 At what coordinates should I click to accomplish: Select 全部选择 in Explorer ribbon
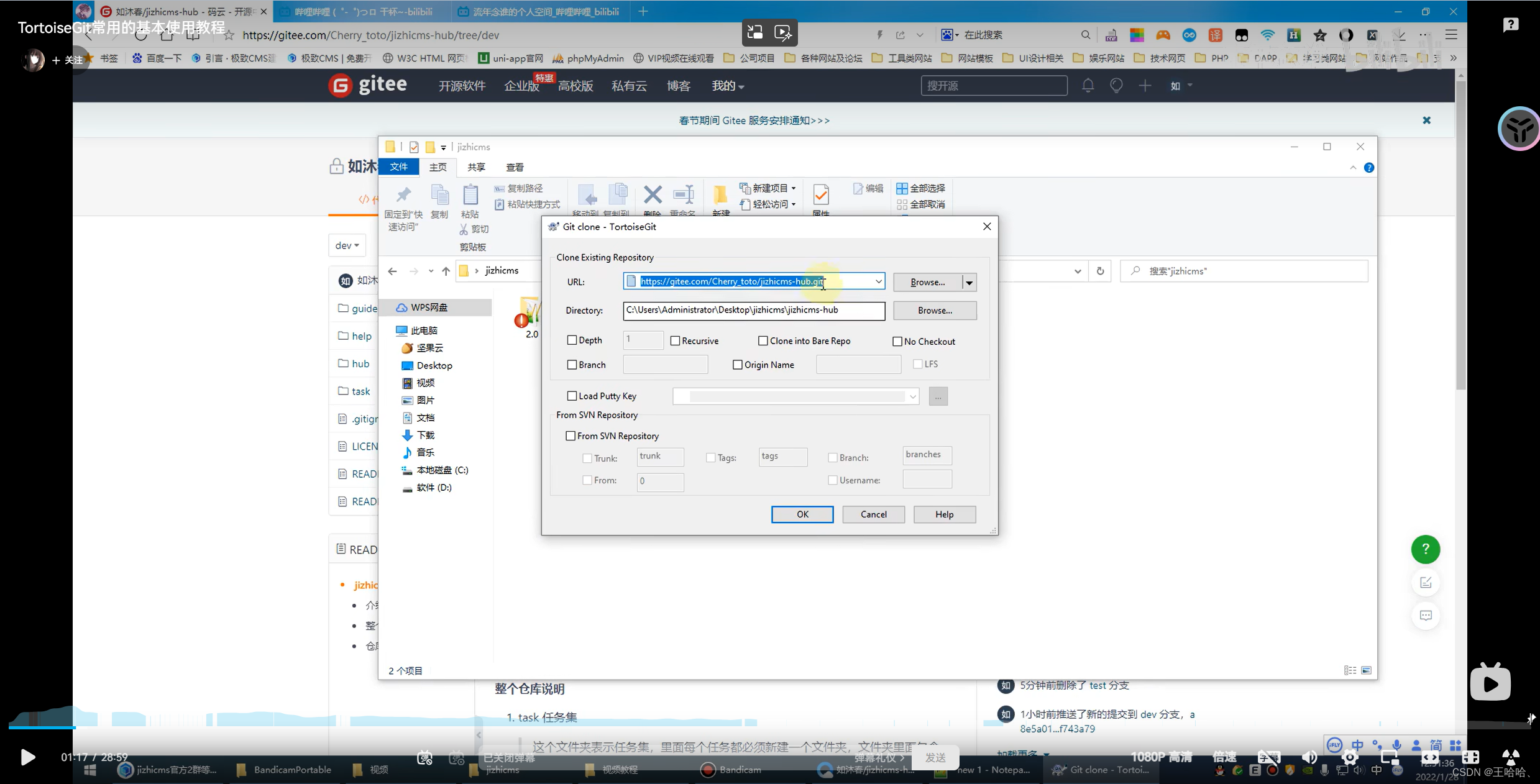pos(921,188)
